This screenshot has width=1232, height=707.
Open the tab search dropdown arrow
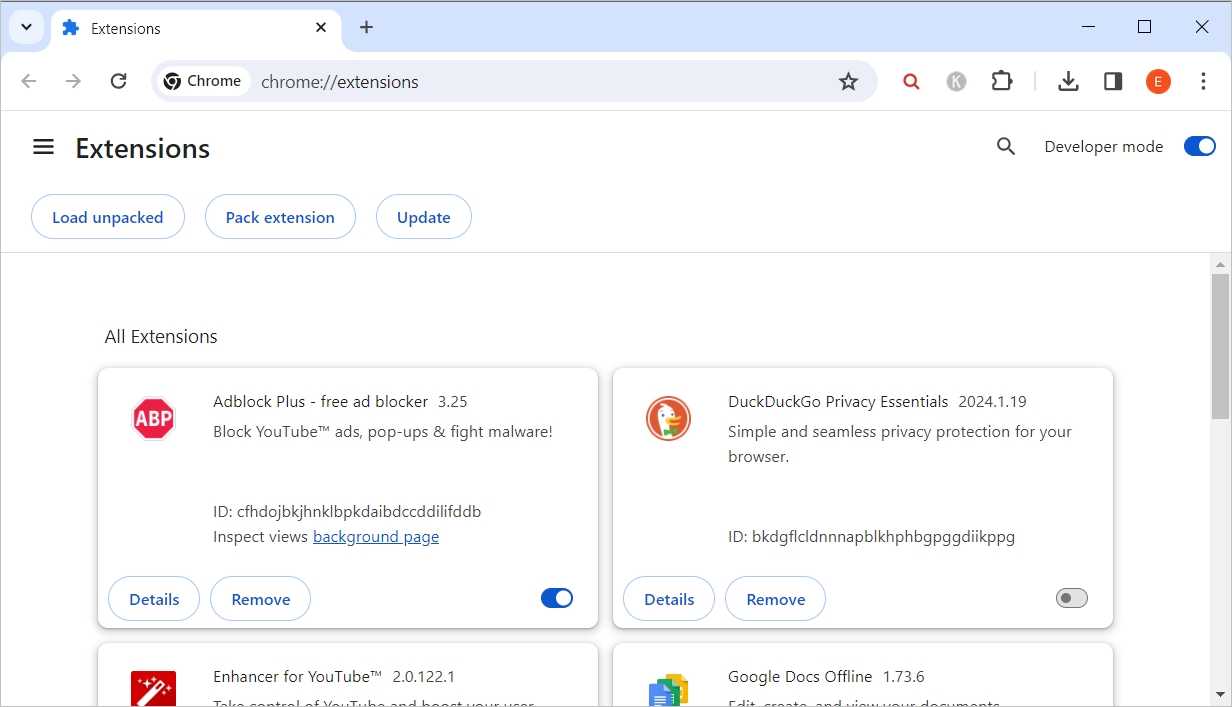pos(26,27)
